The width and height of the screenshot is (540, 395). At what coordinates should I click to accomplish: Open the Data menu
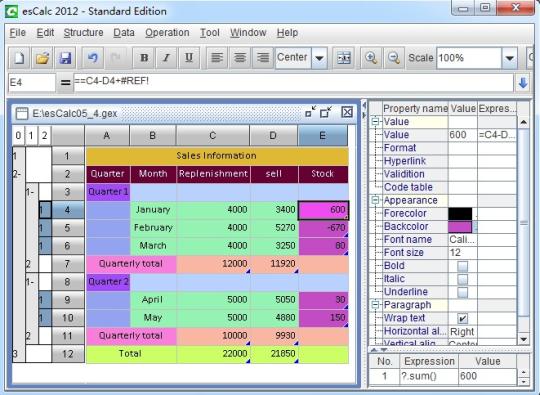pos(124,33)
